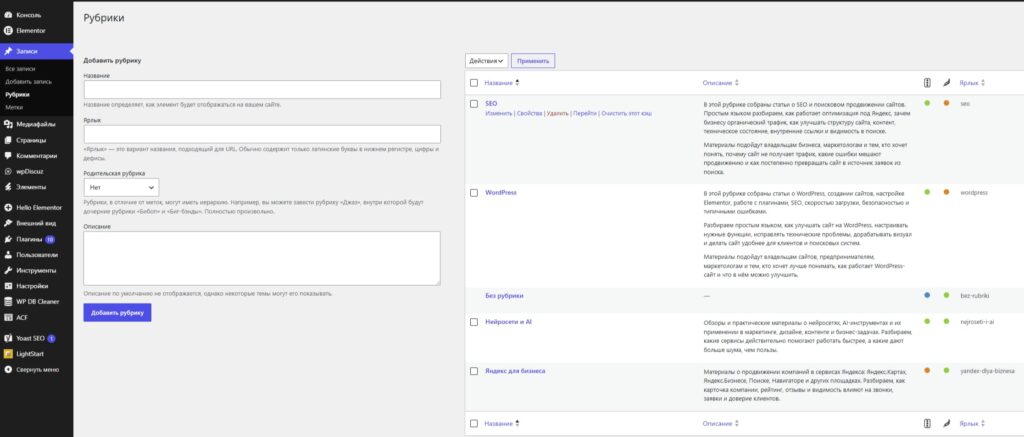The height and width of the screenshot is (437, 1024).
Task: Sort by Название in table footer
Action: coord(502,423)
